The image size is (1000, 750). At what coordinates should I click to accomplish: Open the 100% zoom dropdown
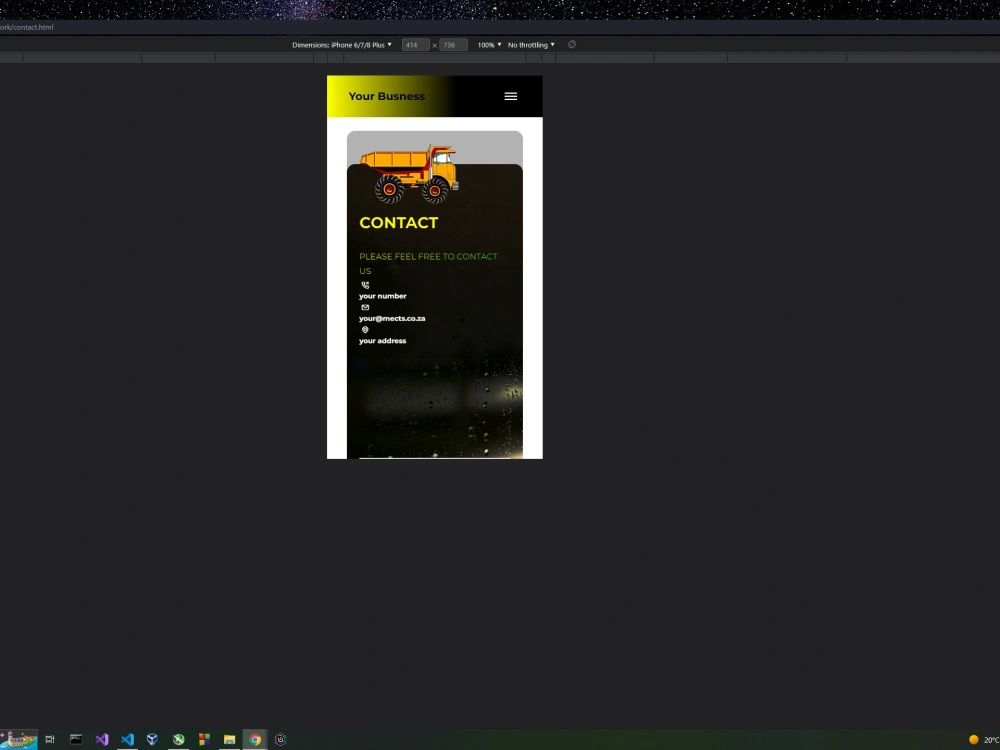(x=489, y=45)
